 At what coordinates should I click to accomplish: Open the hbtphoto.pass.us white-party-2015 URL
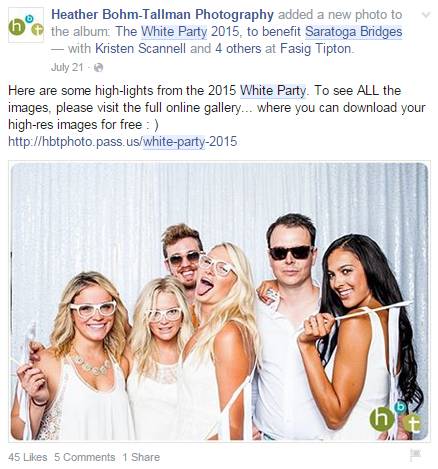(123, 142)
